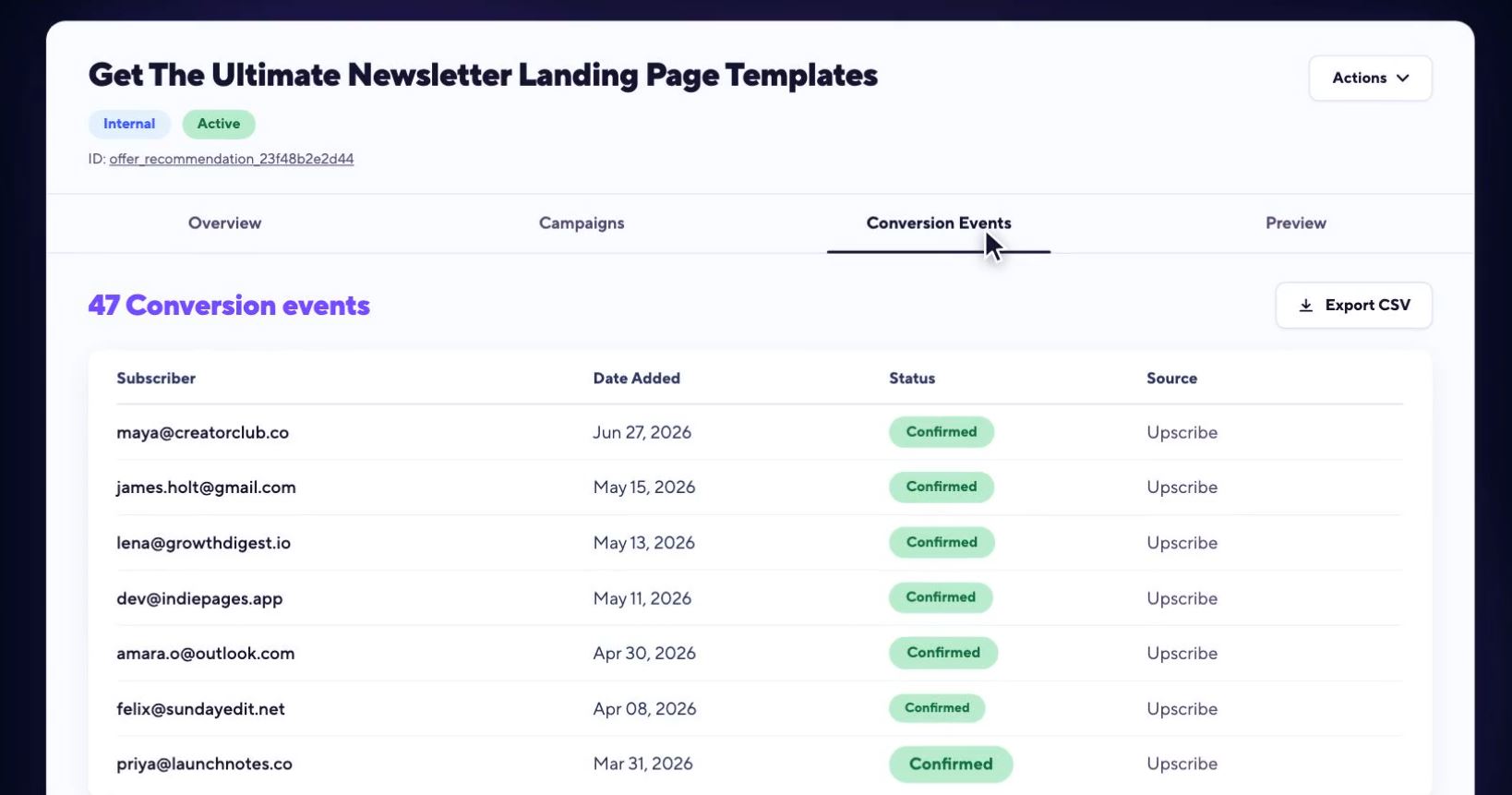Viewport: 1512px width, 795px height.
Task: Click the Apr 30, 2026 date cell
Action: coord(644,654)
